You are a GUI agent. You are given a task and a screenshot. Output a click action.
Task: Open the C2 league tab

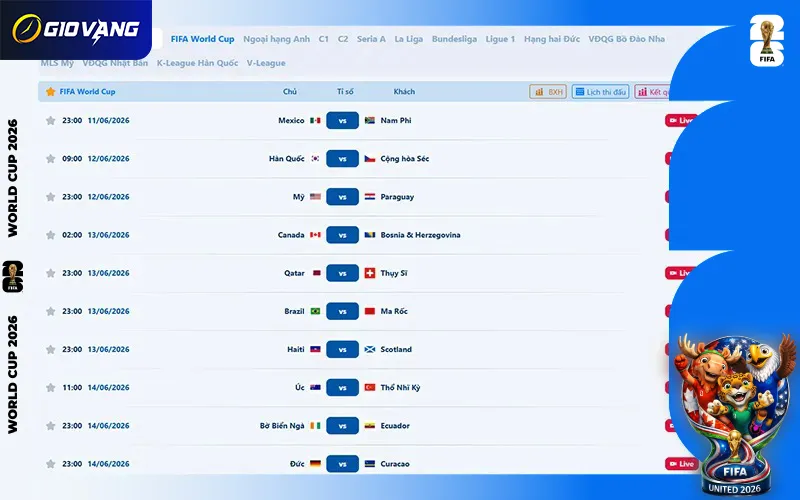(343, 39)
